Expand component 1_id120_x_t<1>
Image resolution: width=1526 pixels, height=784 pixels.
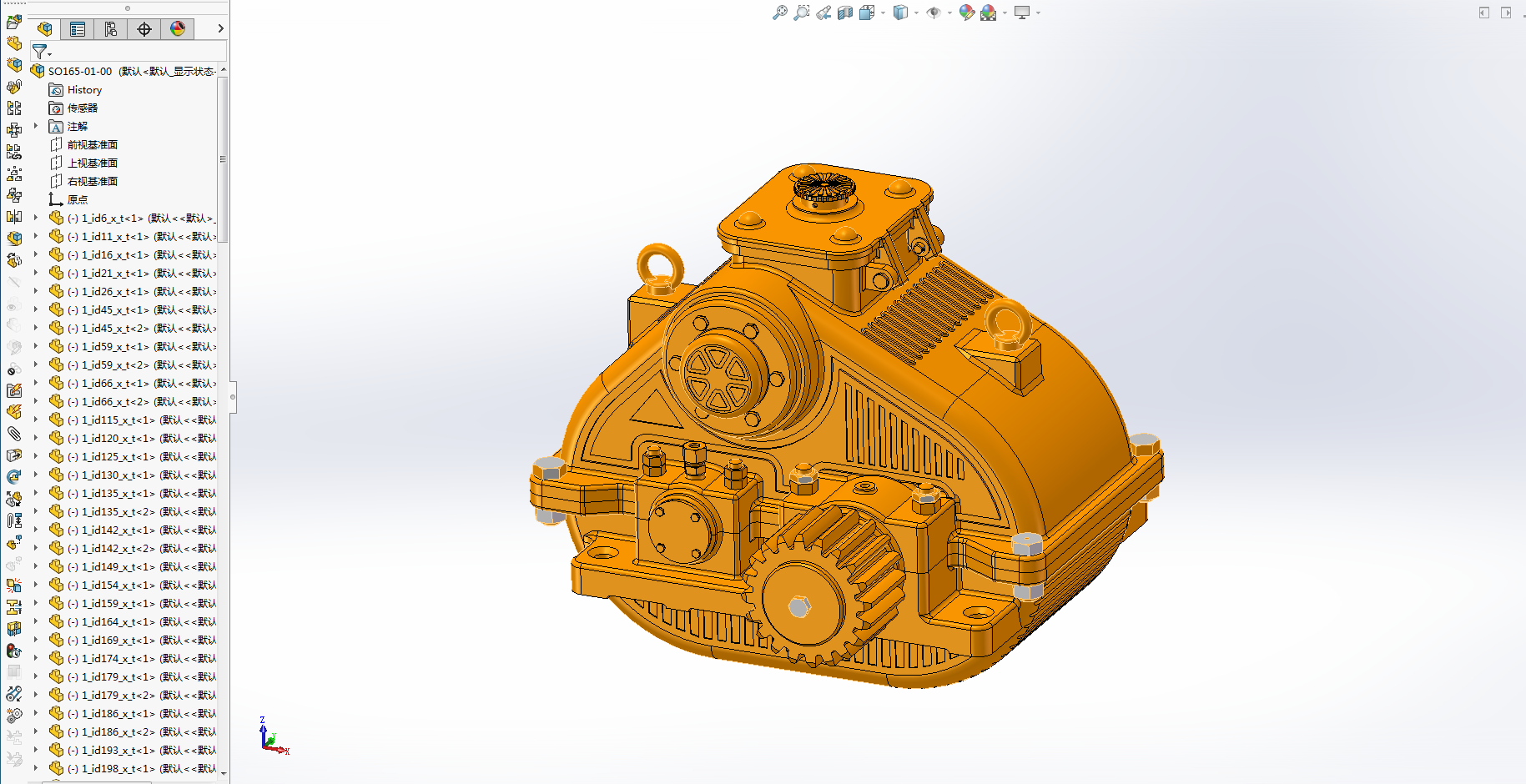coord(35,438)
